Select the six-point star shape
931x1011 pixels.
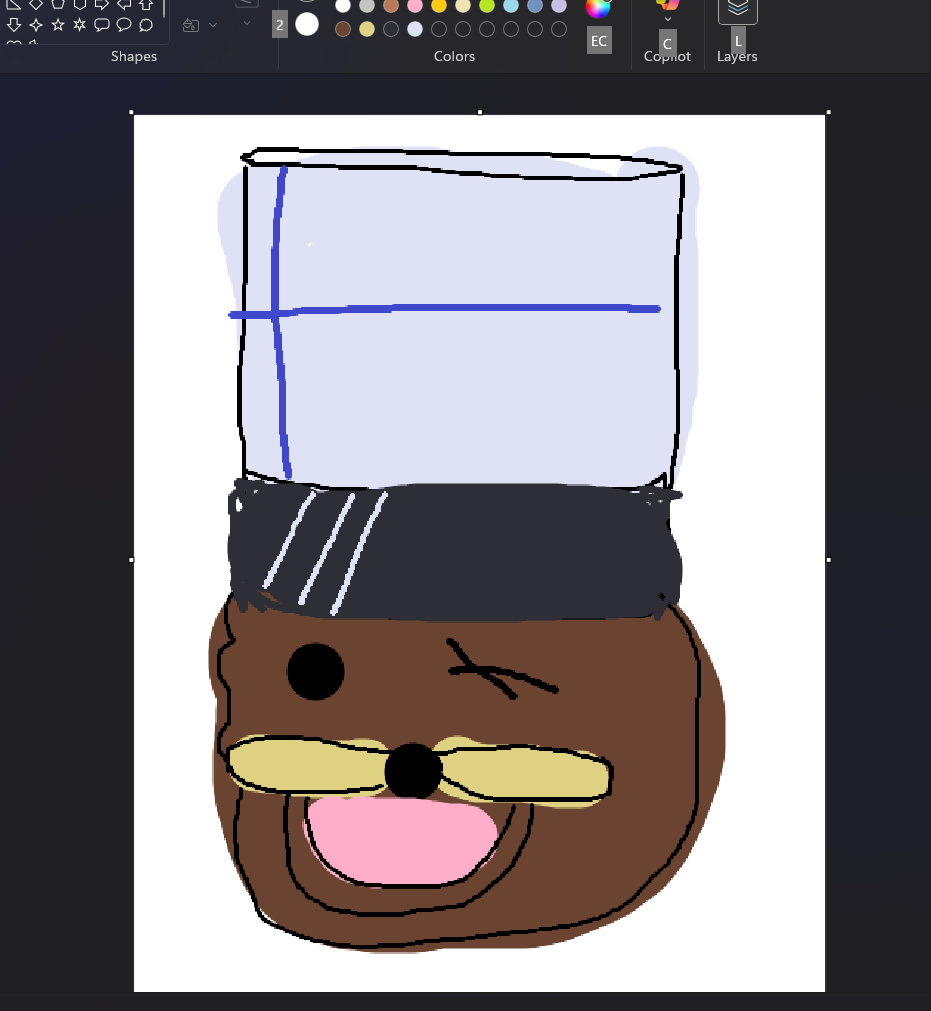[x=80, y=25]
